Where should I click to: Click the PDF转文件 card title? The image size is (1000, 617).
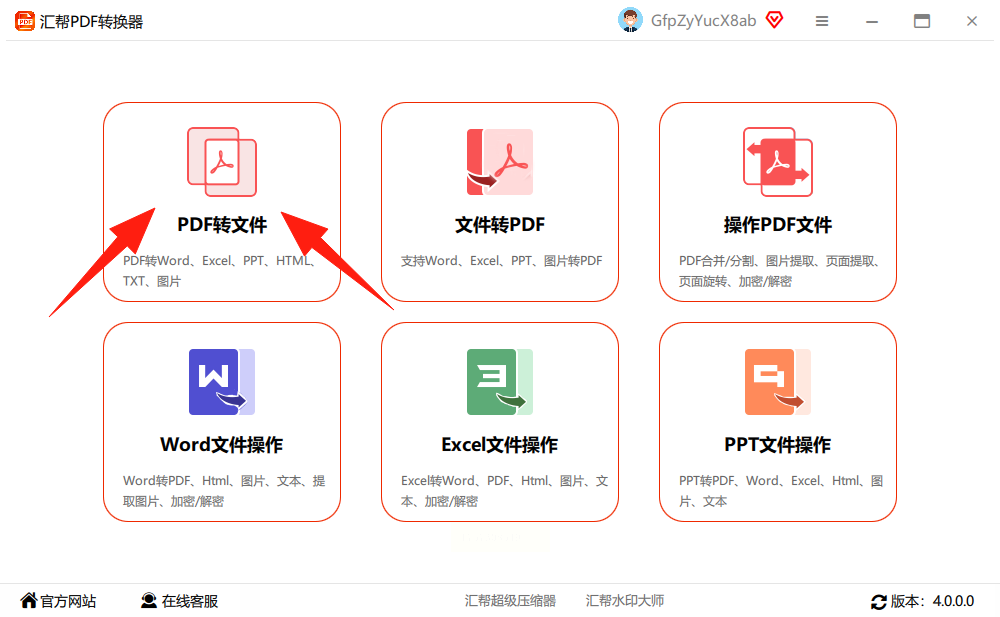(222, 225)
